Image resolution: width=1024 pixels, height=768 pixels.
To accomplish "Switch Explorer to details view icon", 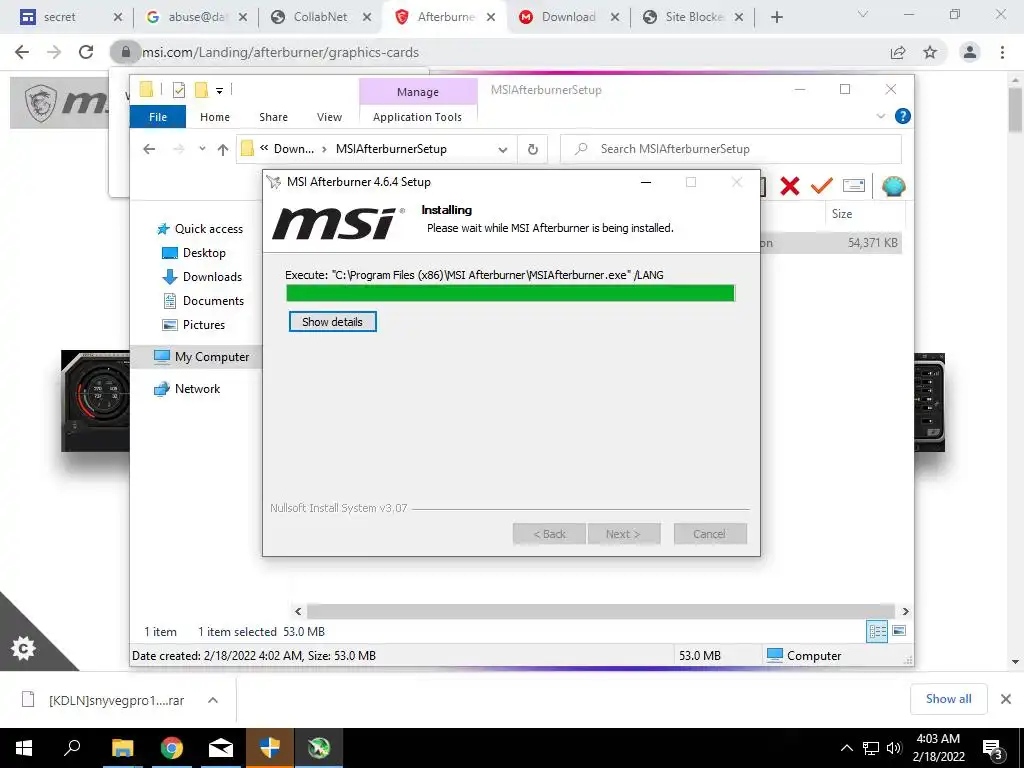I will [x=877, y=631].
